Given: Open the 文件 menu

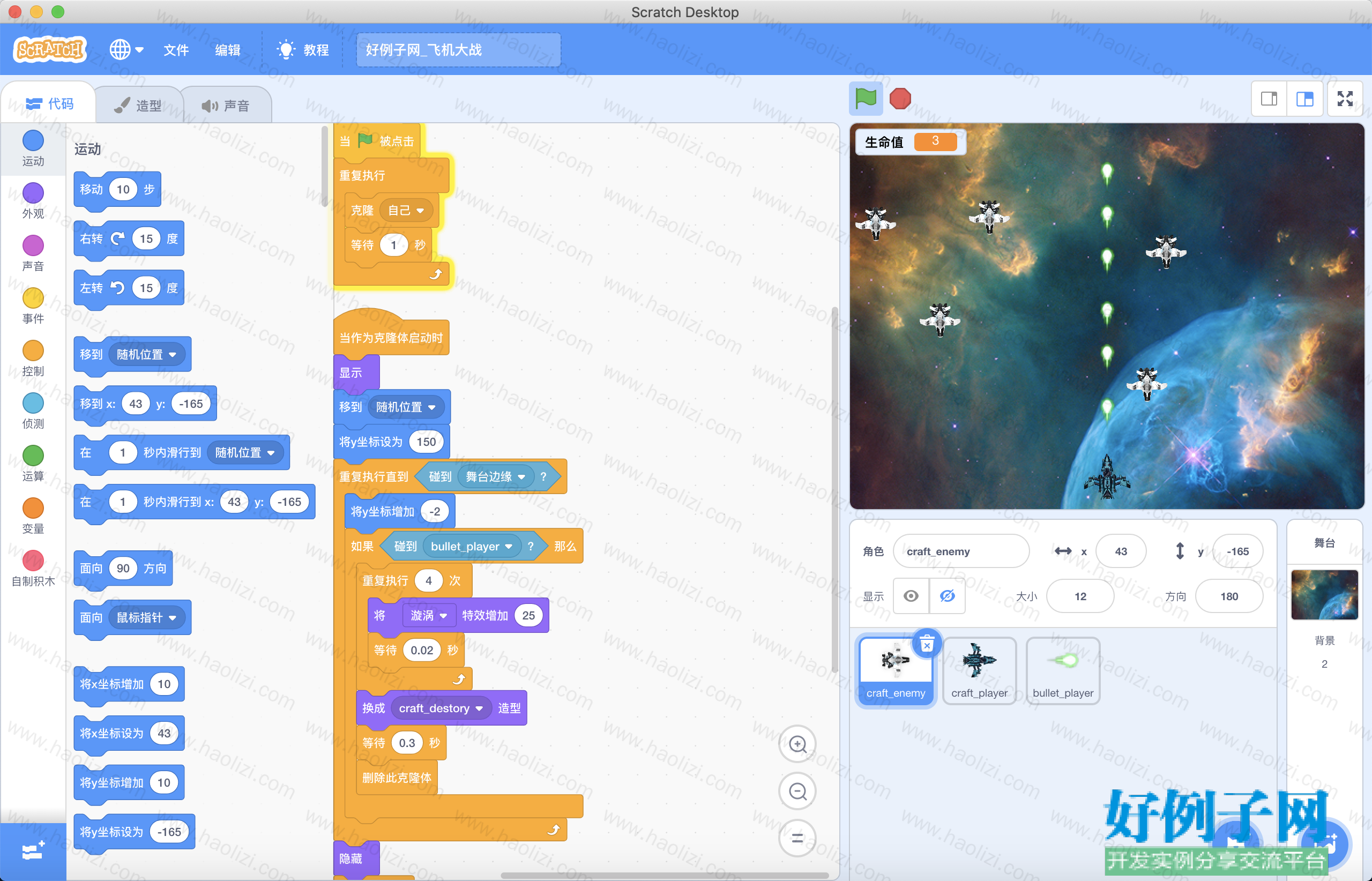Looking at the screenshot, I should point(176,50).
